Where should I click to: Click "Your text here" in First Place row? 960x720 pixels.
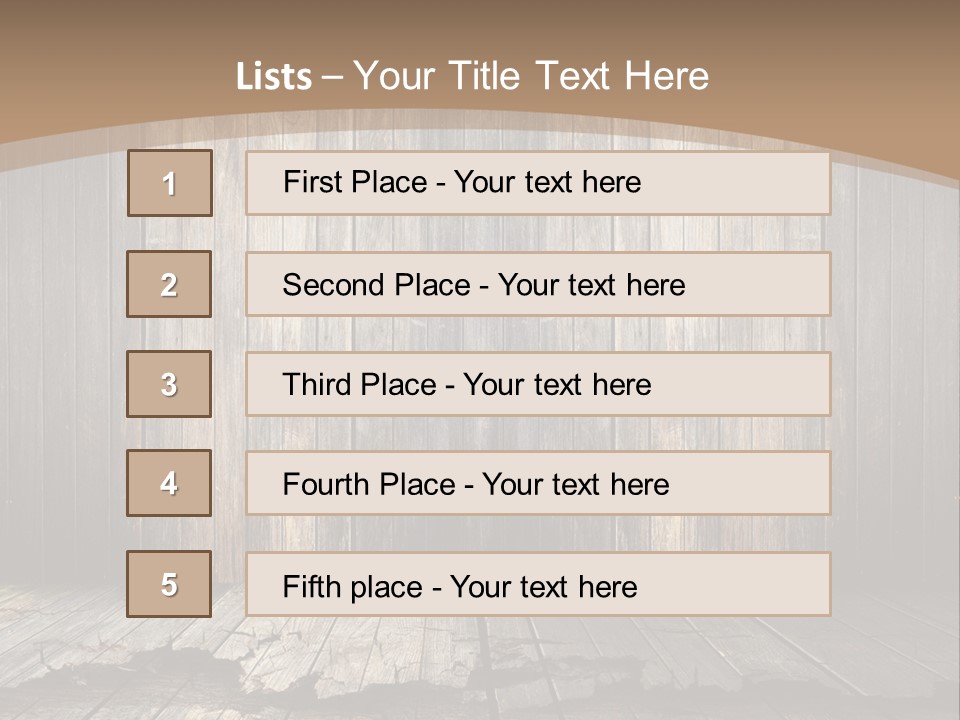tap(547, 182)
